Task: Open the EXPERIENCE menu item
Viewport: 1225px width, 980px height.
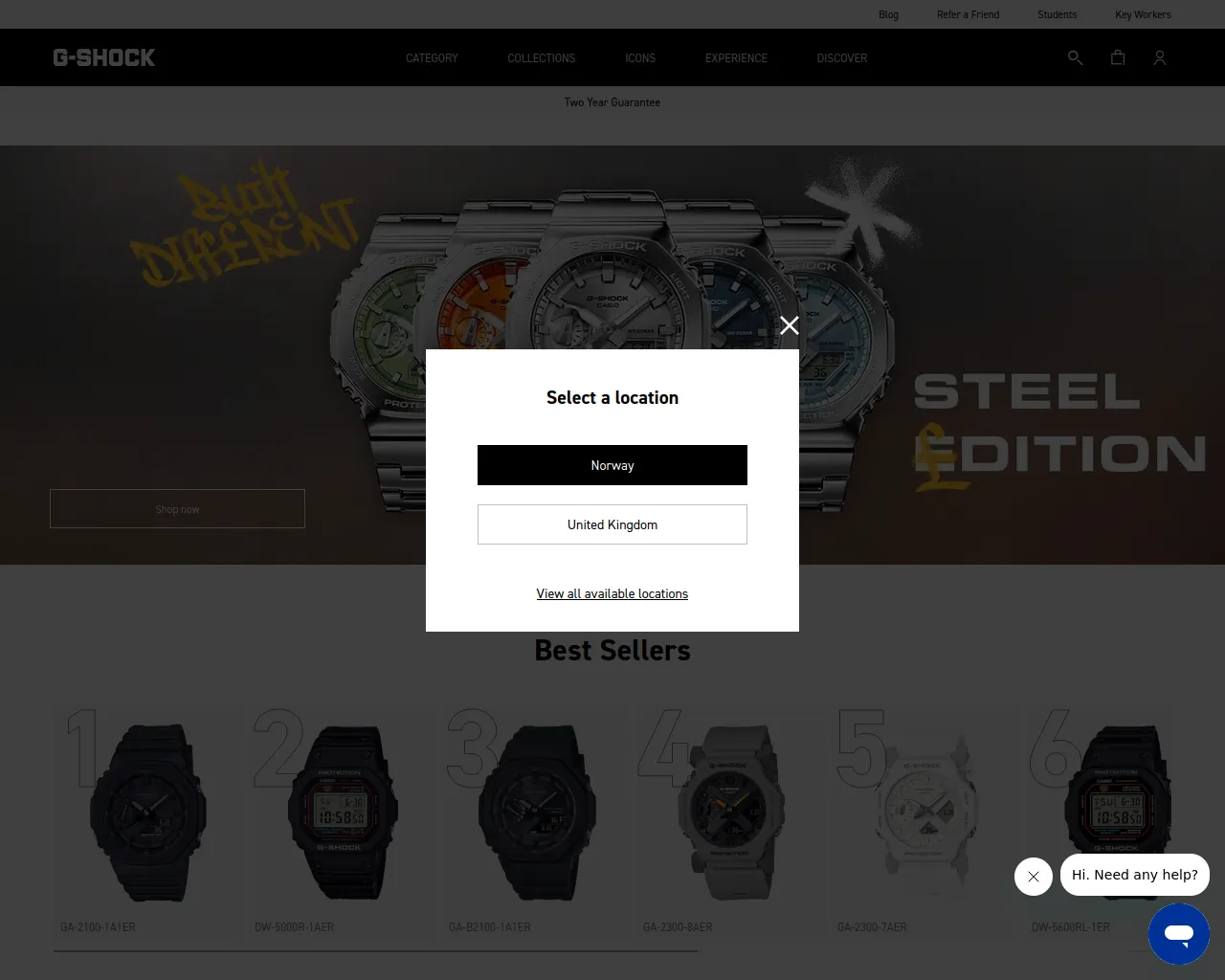Action: (736, 58)
